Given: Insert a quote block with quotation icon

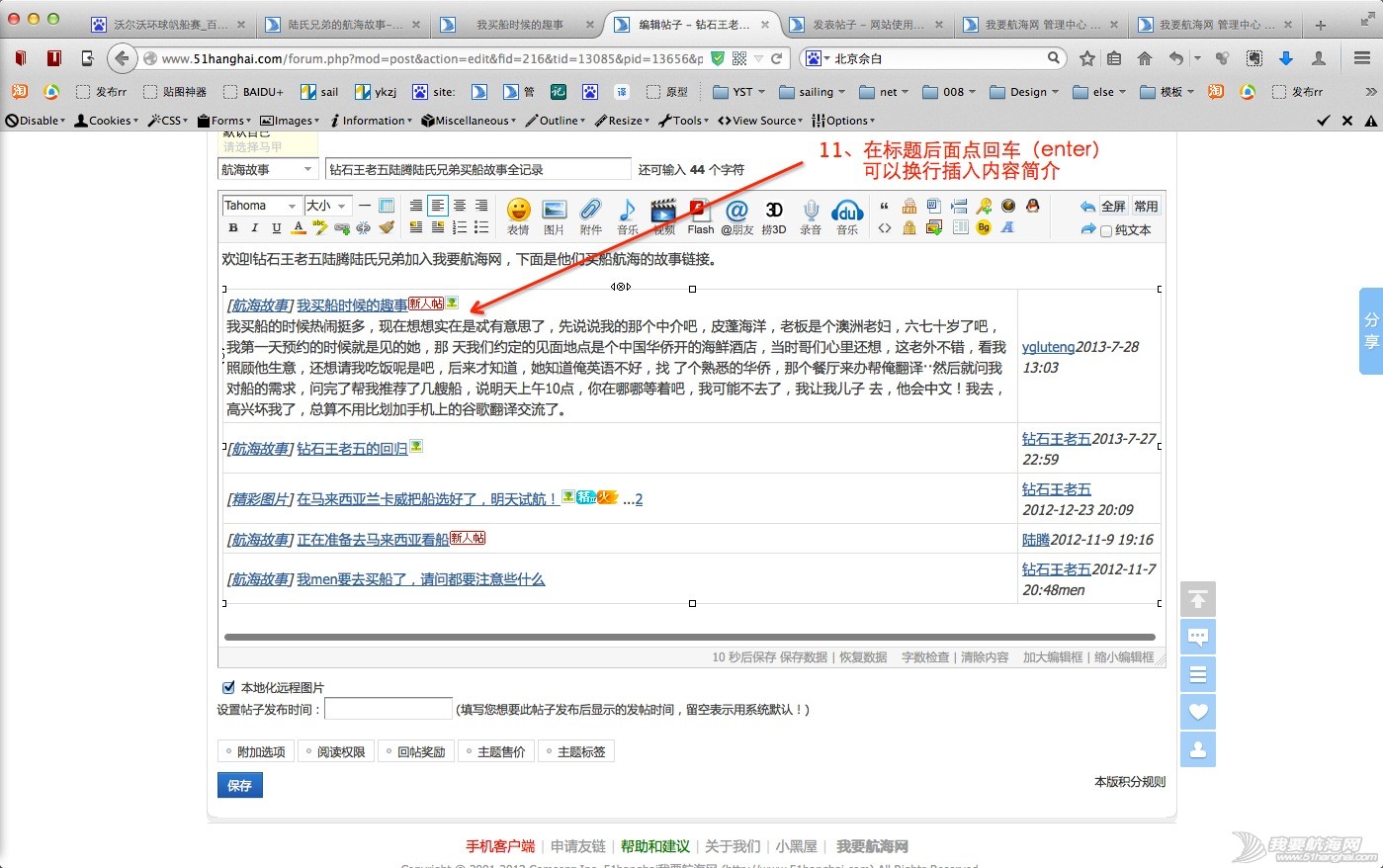Looking at the screenshot, I should [884, 206].
